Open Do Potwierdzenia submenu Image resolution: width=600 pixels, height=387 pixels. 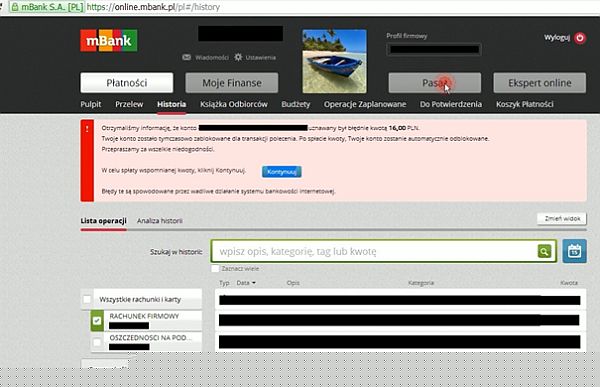point(451,104)
